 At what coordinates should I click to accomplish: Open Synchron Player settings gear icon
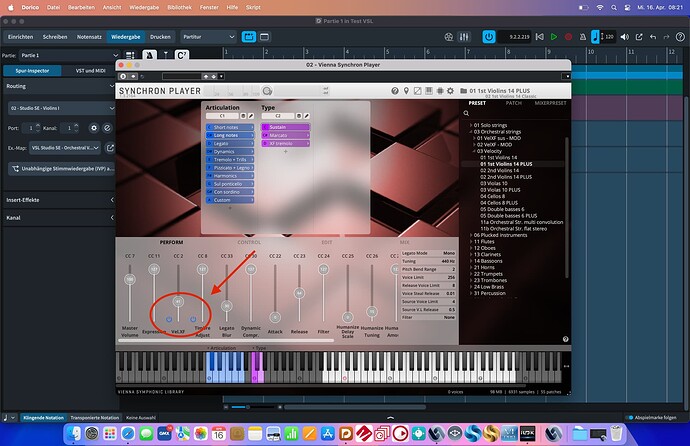450,91
